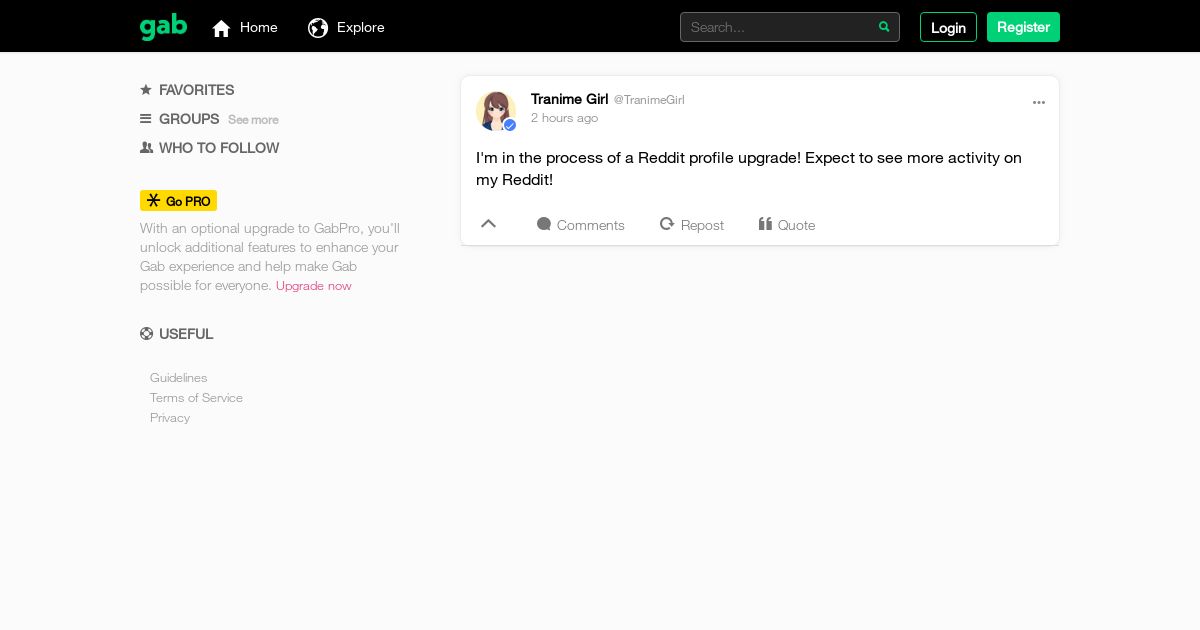Open the GROUPS section

click(x=189, y=119)
